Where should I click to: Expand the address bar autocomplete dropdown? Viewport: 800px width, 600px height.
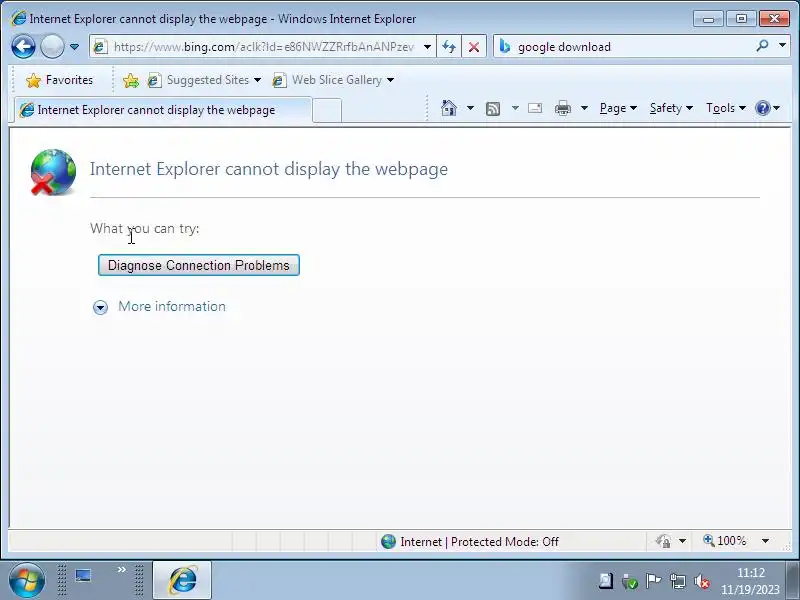pos(428,47)
